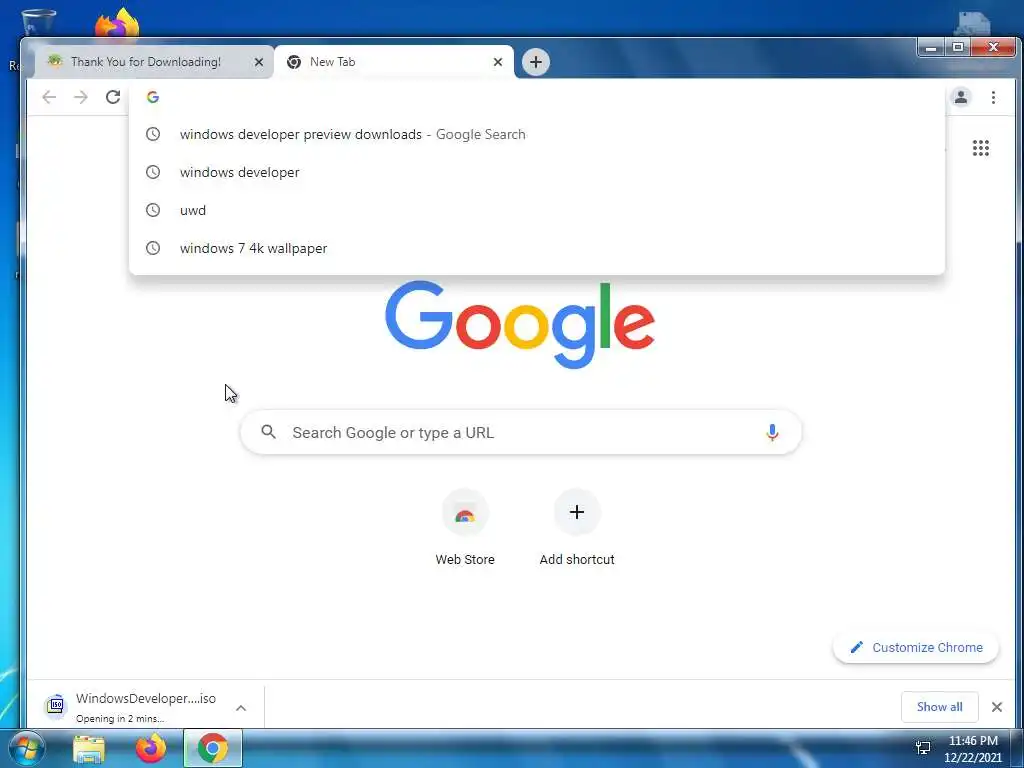Image resolution: width=1024 pixels, height=768 pixels.
Task: Open the Google apps grid
Action: [x=980, y=148]
